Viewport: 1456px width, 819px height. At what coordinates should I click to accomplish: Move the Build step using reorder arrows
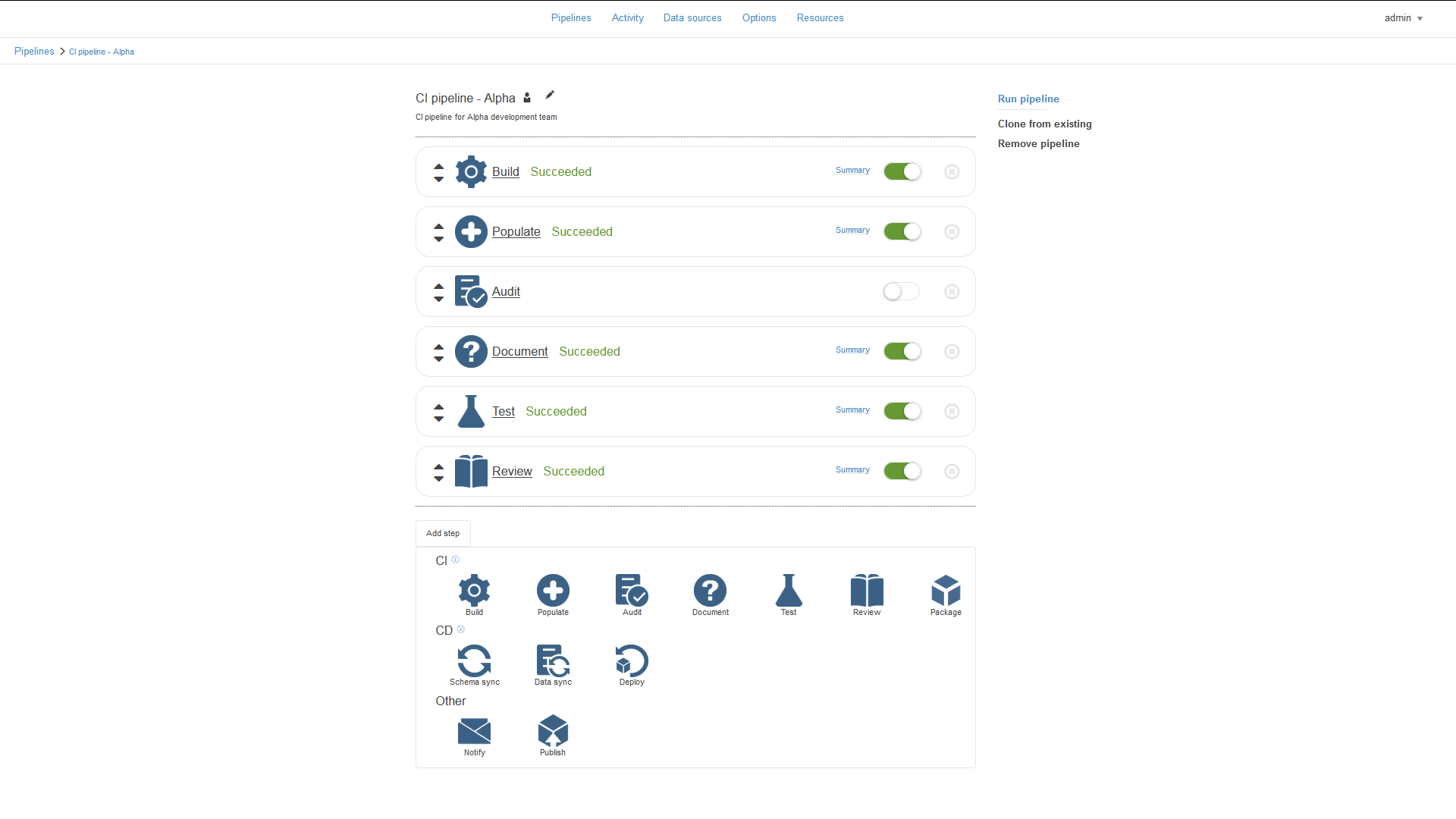pyautogui.click(x=438, y=172)
